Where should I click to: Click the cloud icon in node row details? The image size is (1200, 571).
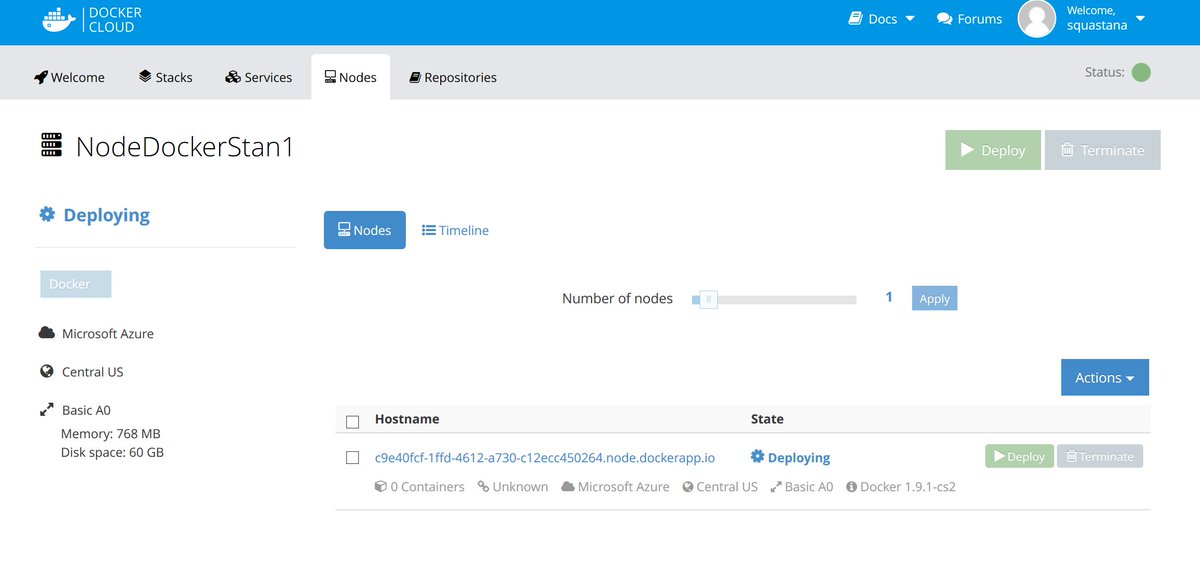coord(568,487)
